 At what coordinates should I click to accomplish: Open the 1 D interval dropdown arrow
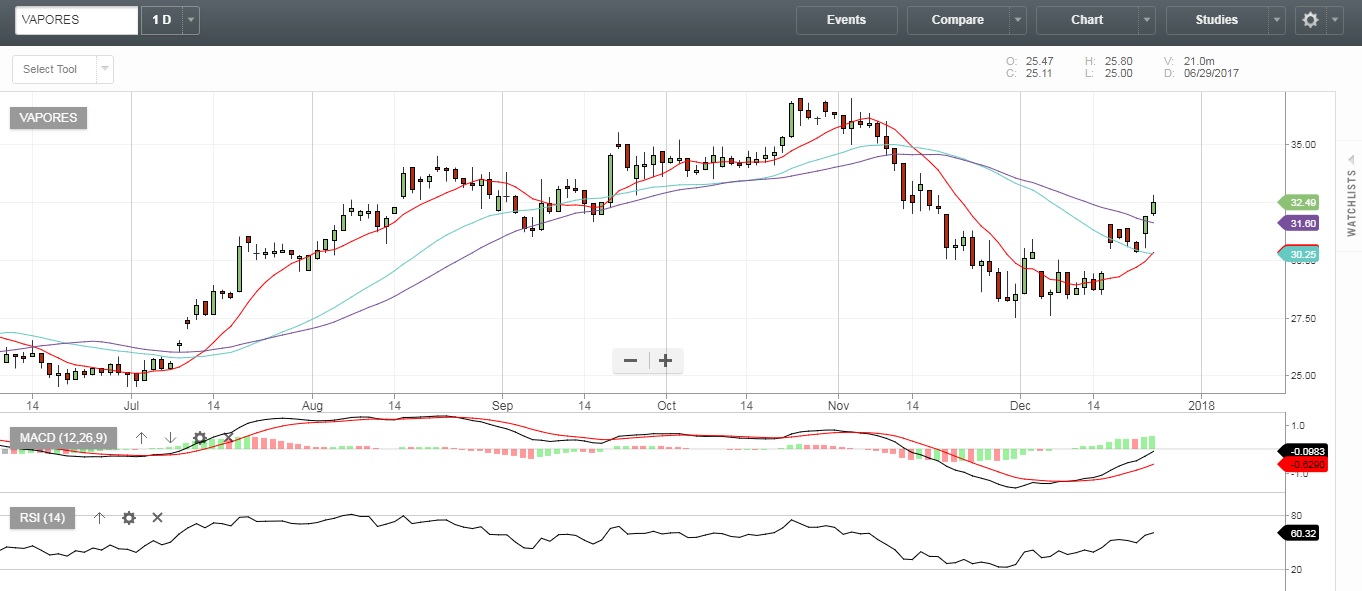191,20
